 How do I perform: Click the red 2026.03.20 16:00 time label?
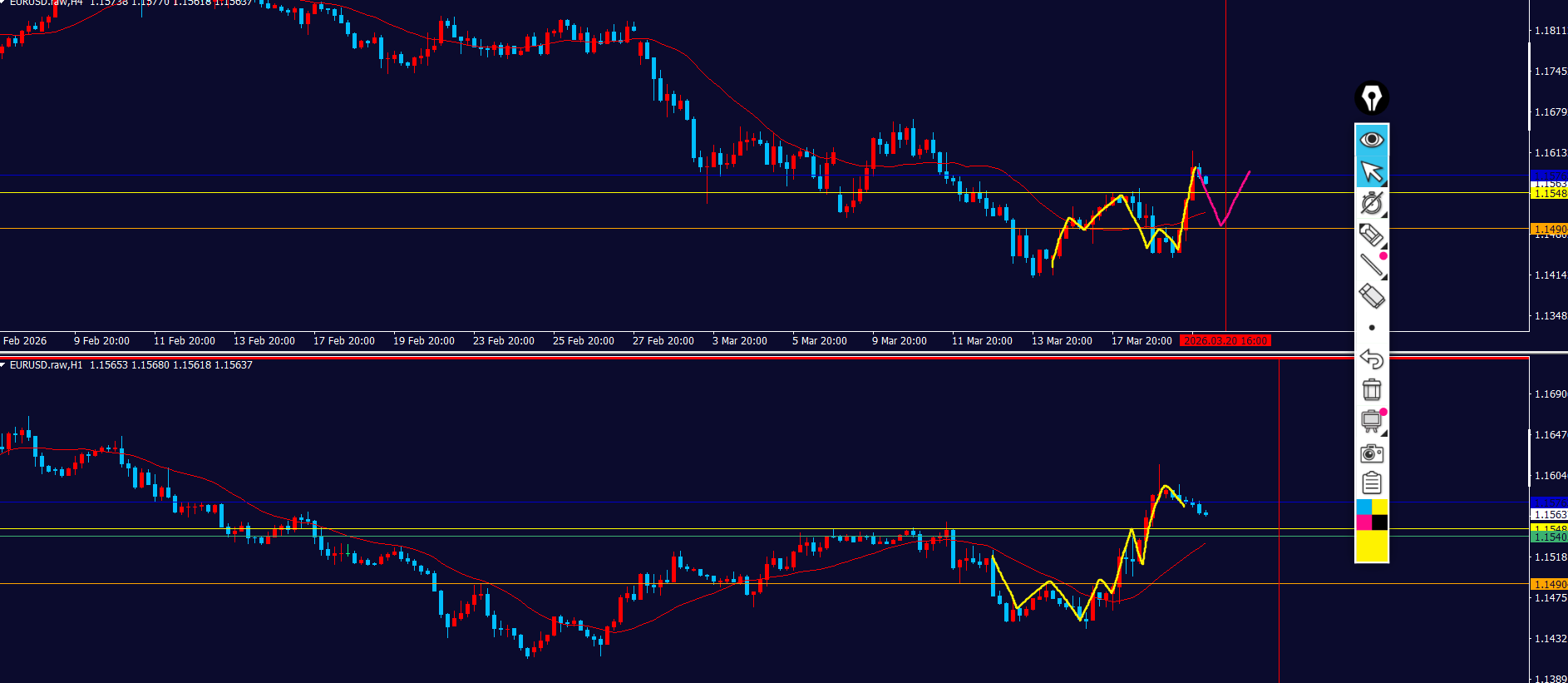1225,341
